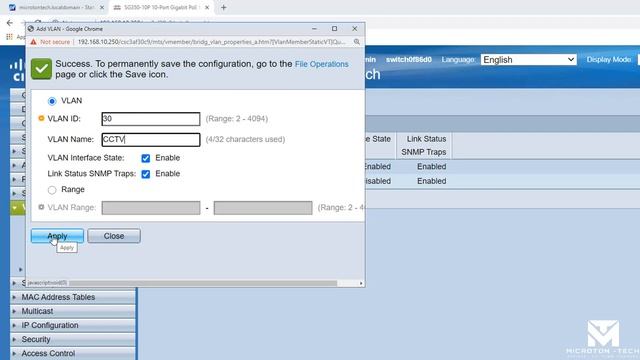640x360 pixels.
Task: Expand the Access Control menu section
Action: point(73,353)
